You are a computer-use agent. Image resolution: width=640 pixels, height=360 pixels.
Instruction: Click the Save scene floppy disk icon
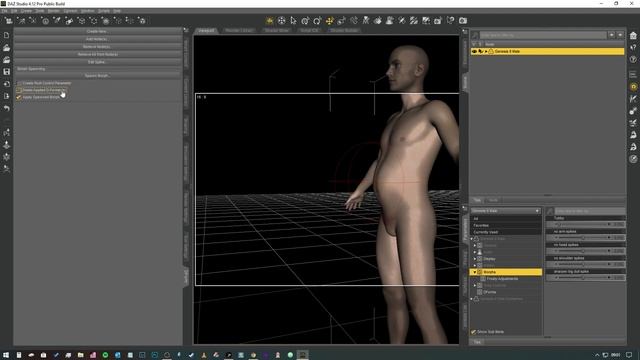pos(7,72)
